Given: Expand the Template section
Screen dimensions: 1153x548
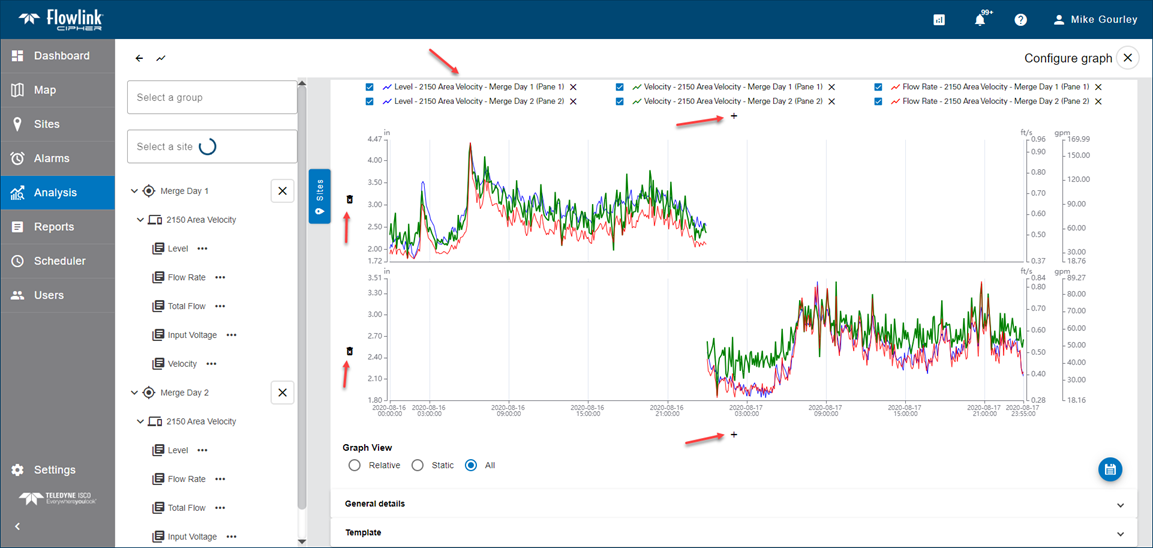Looking at the screenshot, I should pos(733,533).
